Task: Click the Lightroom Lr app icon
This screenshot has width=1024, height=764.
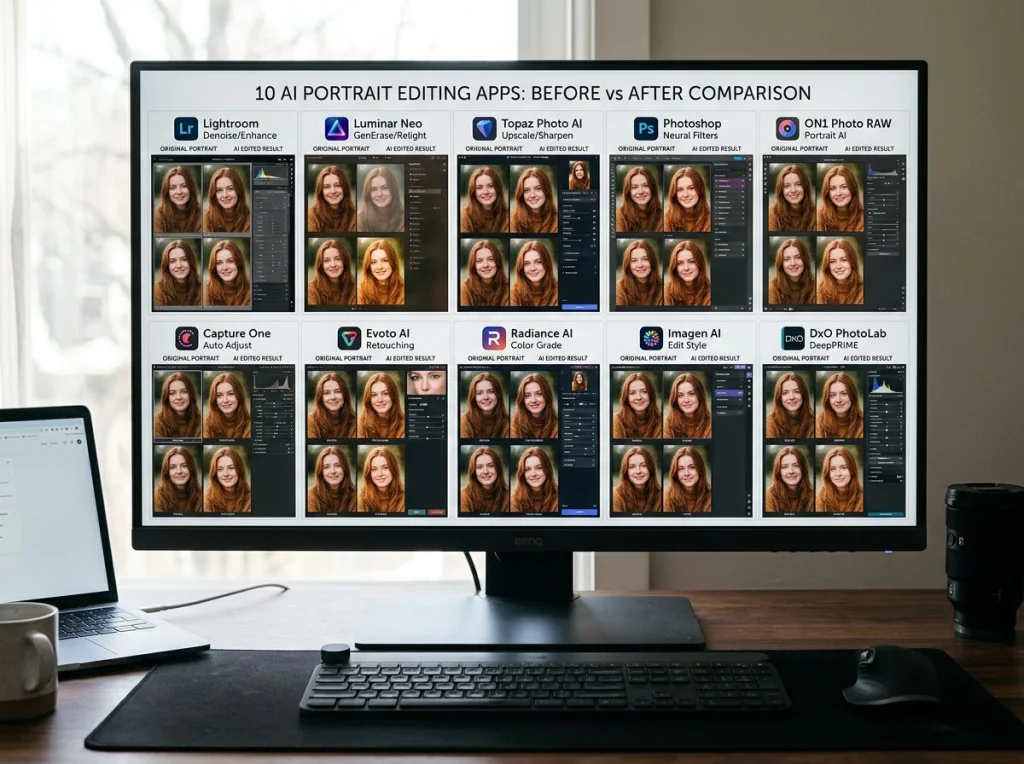Action: [x=185, y=129]
